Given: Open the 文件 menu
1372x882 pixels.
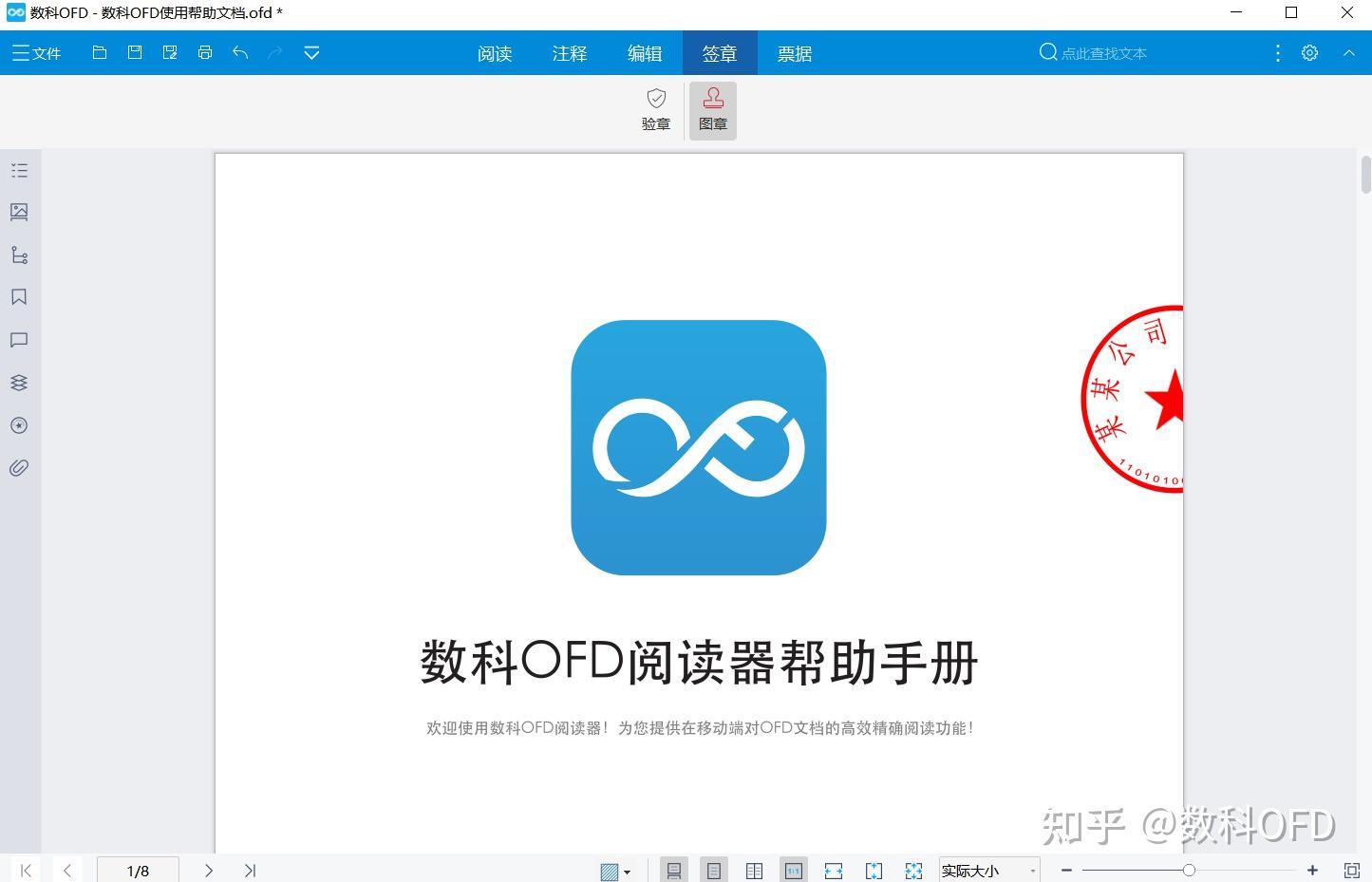Looking at the screenshot, I should coord(36,52).
